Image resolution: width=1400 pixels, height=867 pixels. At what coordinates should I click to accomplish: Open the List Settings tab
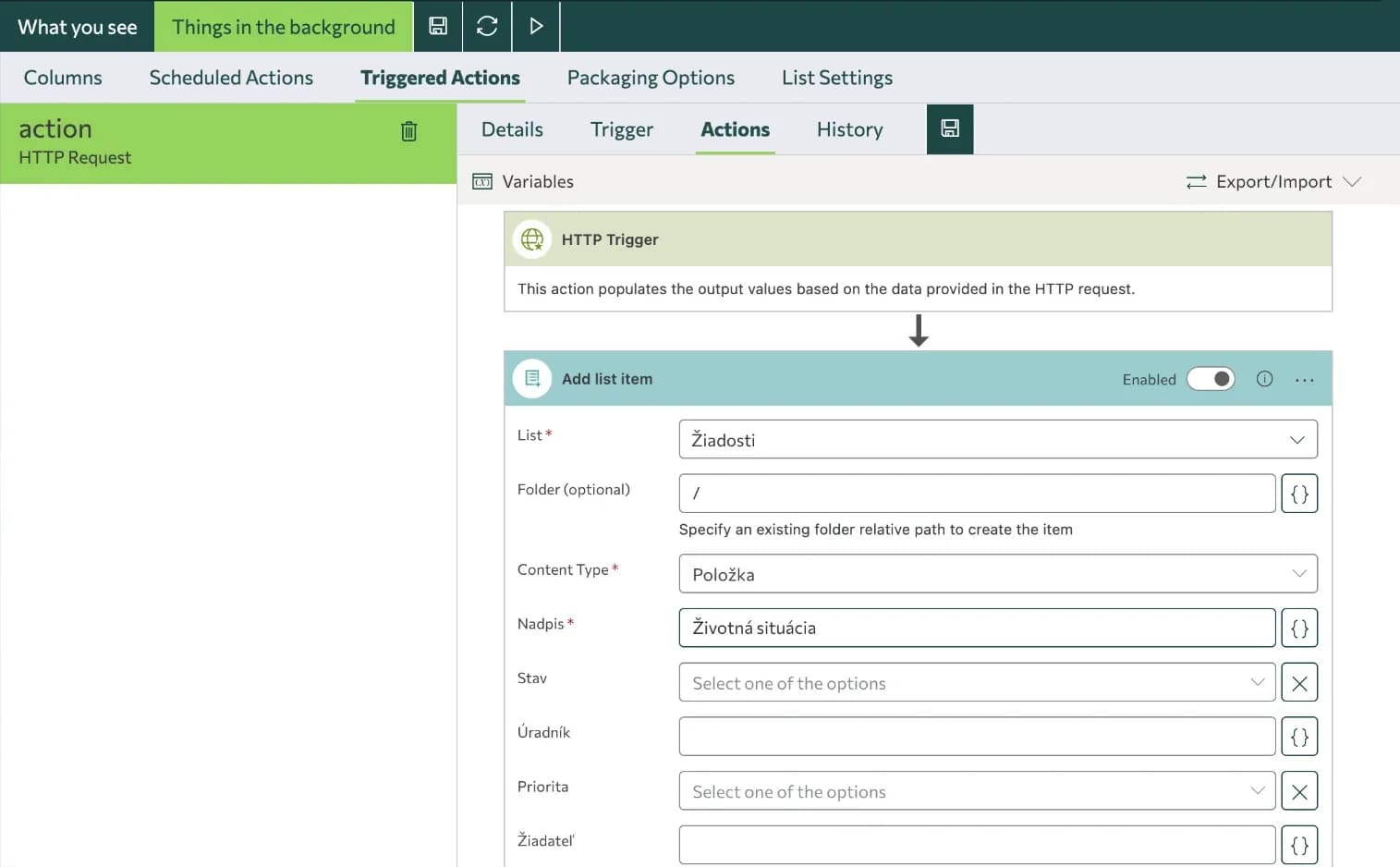coord(837,78)
